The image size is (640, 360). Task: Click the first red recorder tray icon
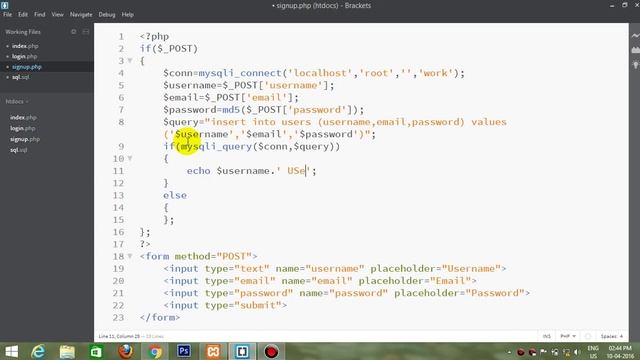point(521,352)
